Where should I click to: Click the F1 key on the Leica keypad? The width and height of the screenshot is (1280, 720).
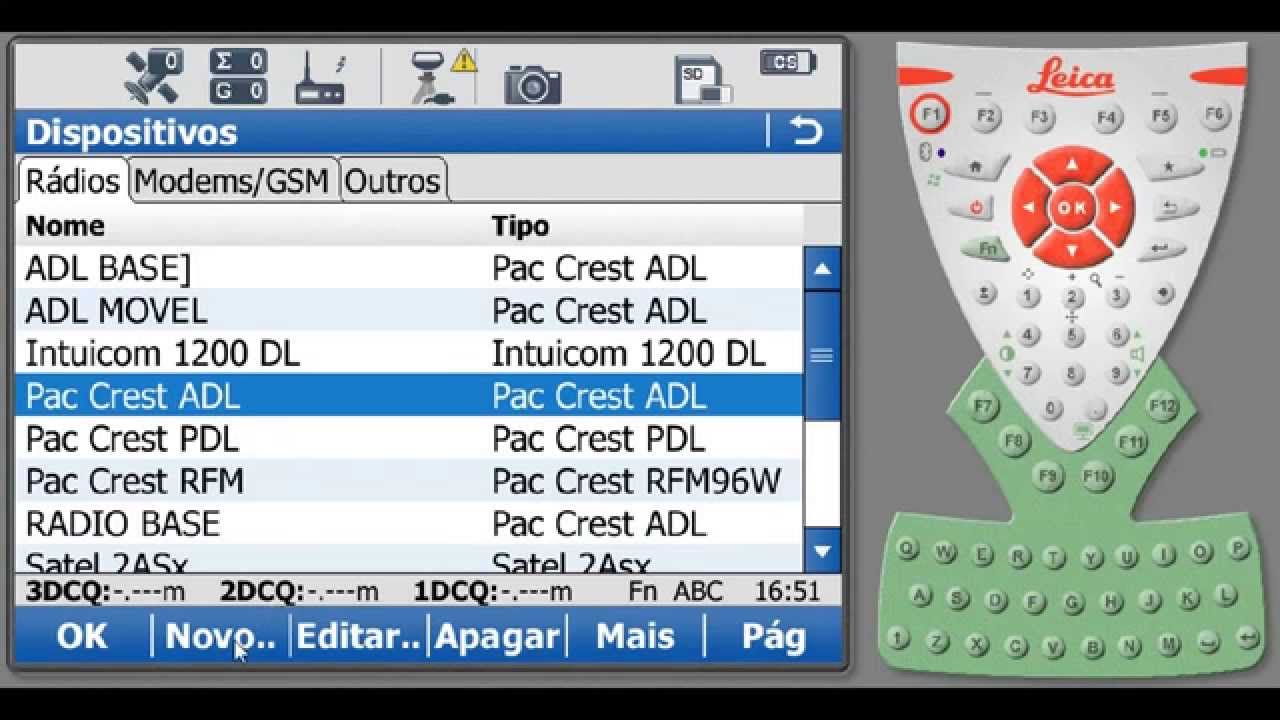click(x=931, y=114)
